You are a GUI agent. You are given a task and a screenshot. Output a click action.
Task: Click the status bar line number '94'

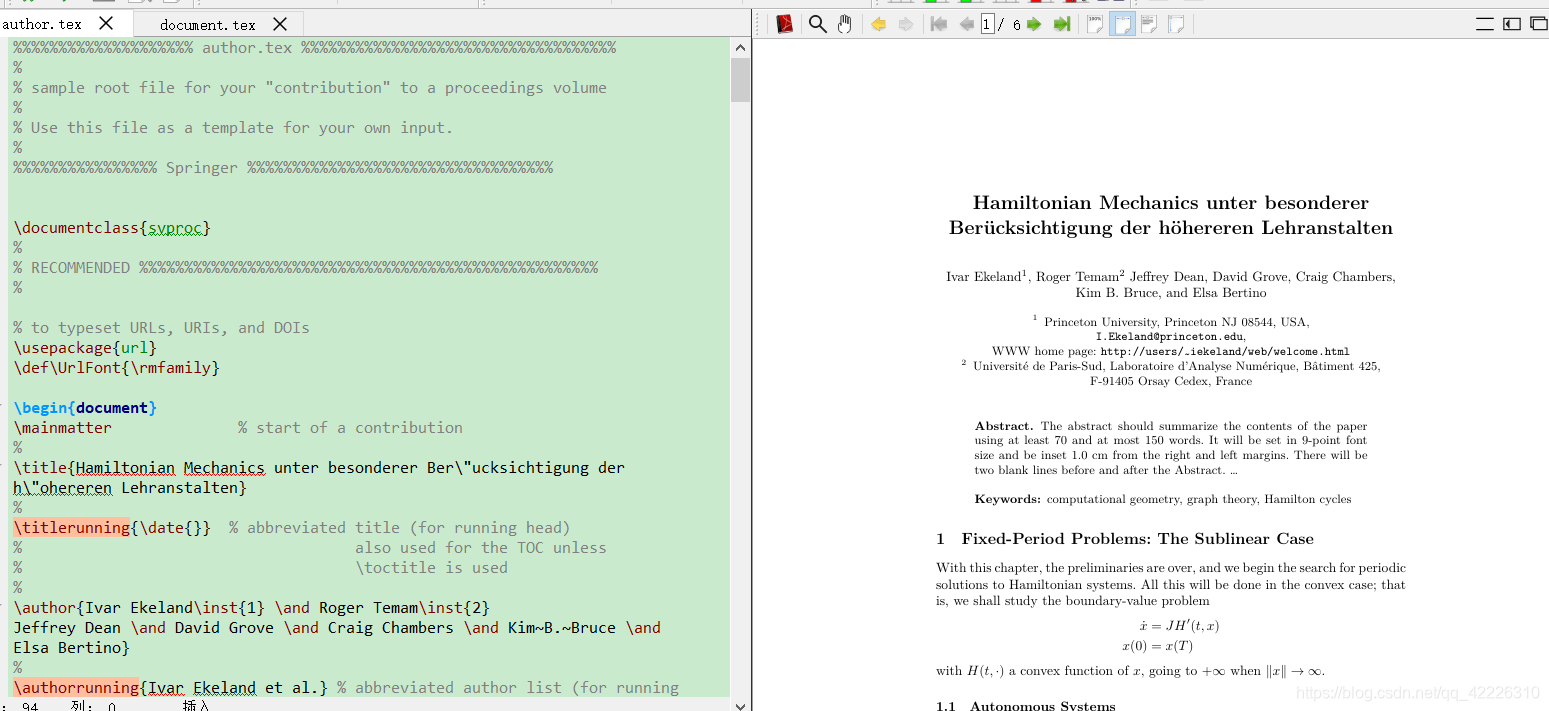coord(29,706)
